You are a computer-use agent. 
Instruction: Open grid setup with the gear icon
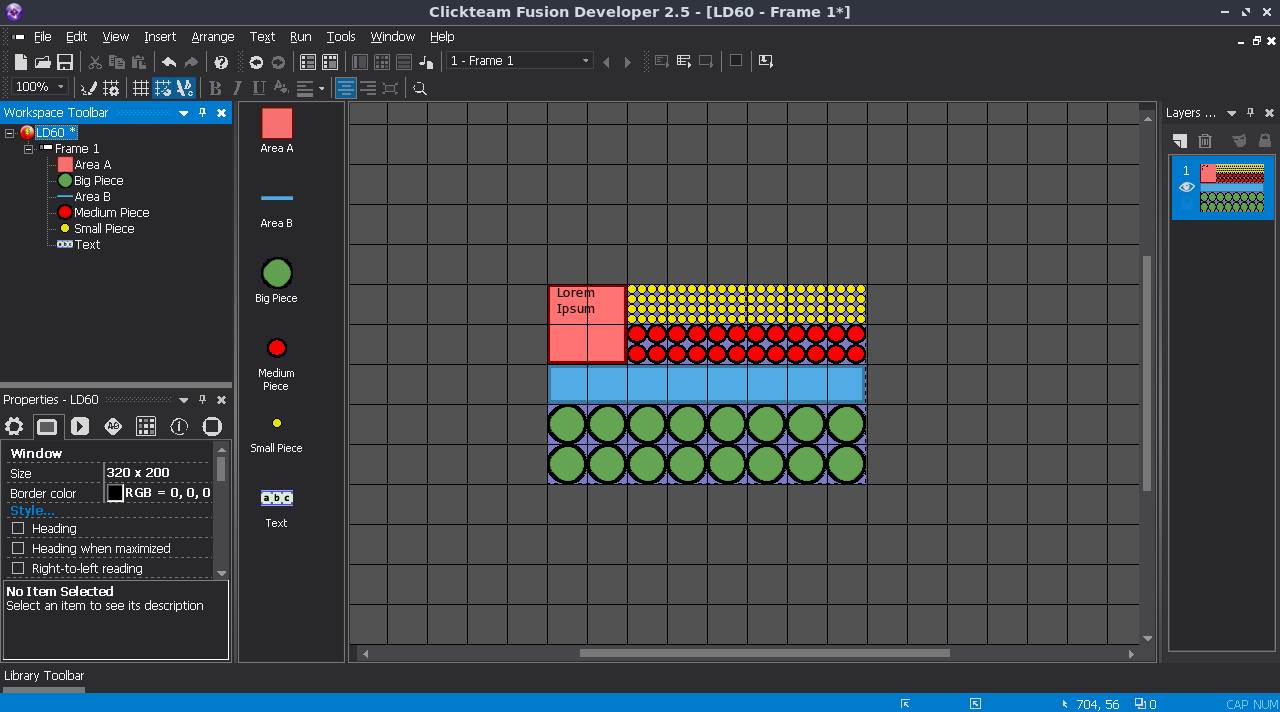[x=111, y=88]
